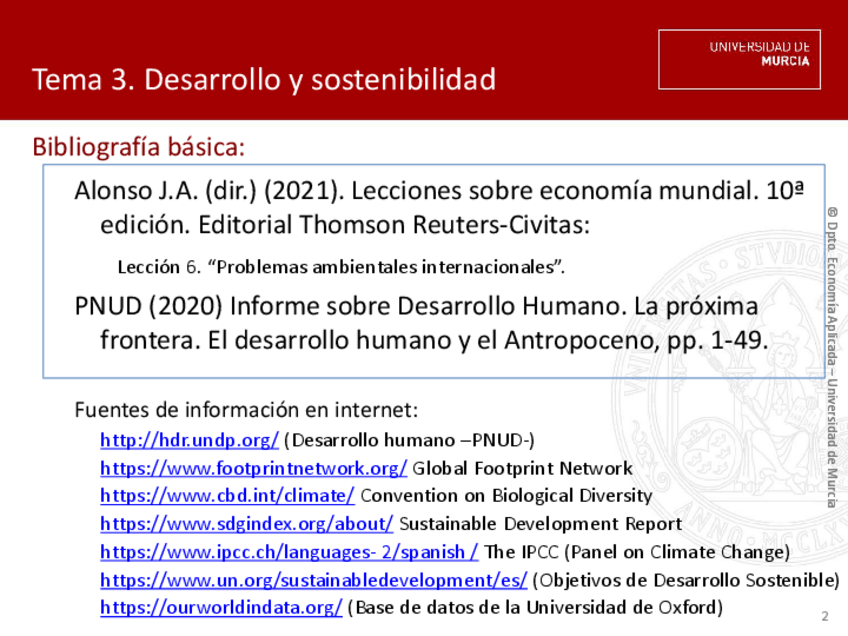Select the 'Alonso J.A. (dir.) (2021)' reference line
This screenshot has width=848, height=636.
439,191
